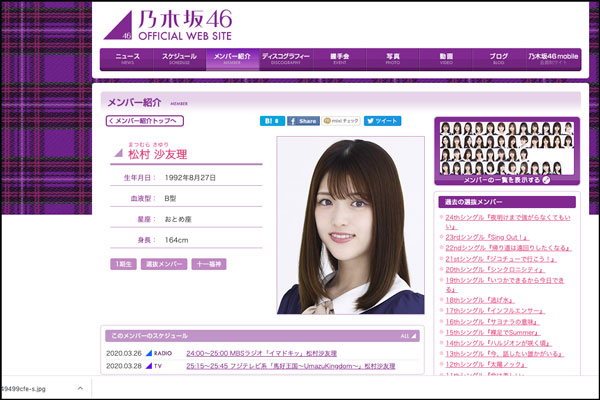The image size is (600, 400).
Task: Open the ブログ BLOG menu tab
Action: pyautogui.click(x=498, y=59)
